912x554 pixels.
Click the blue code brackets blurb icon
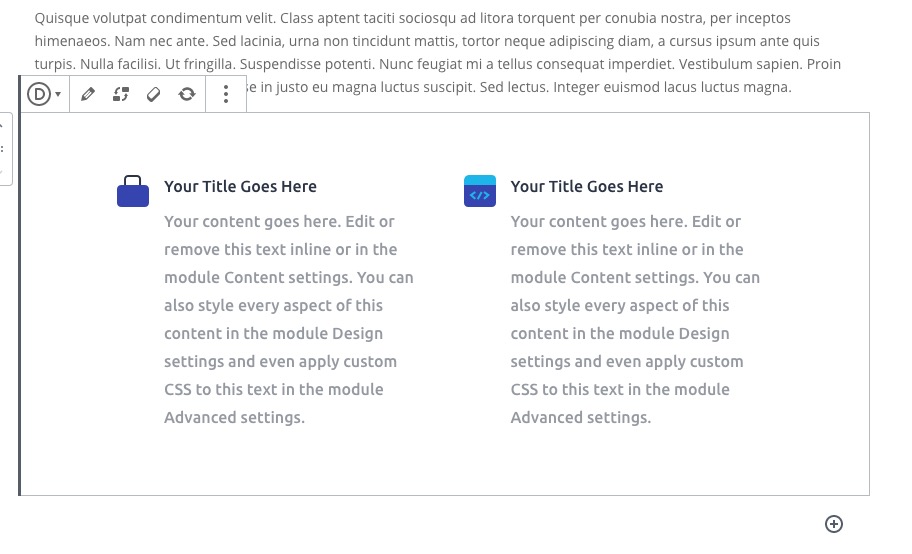pyautogui.click(x=480, y=191)
